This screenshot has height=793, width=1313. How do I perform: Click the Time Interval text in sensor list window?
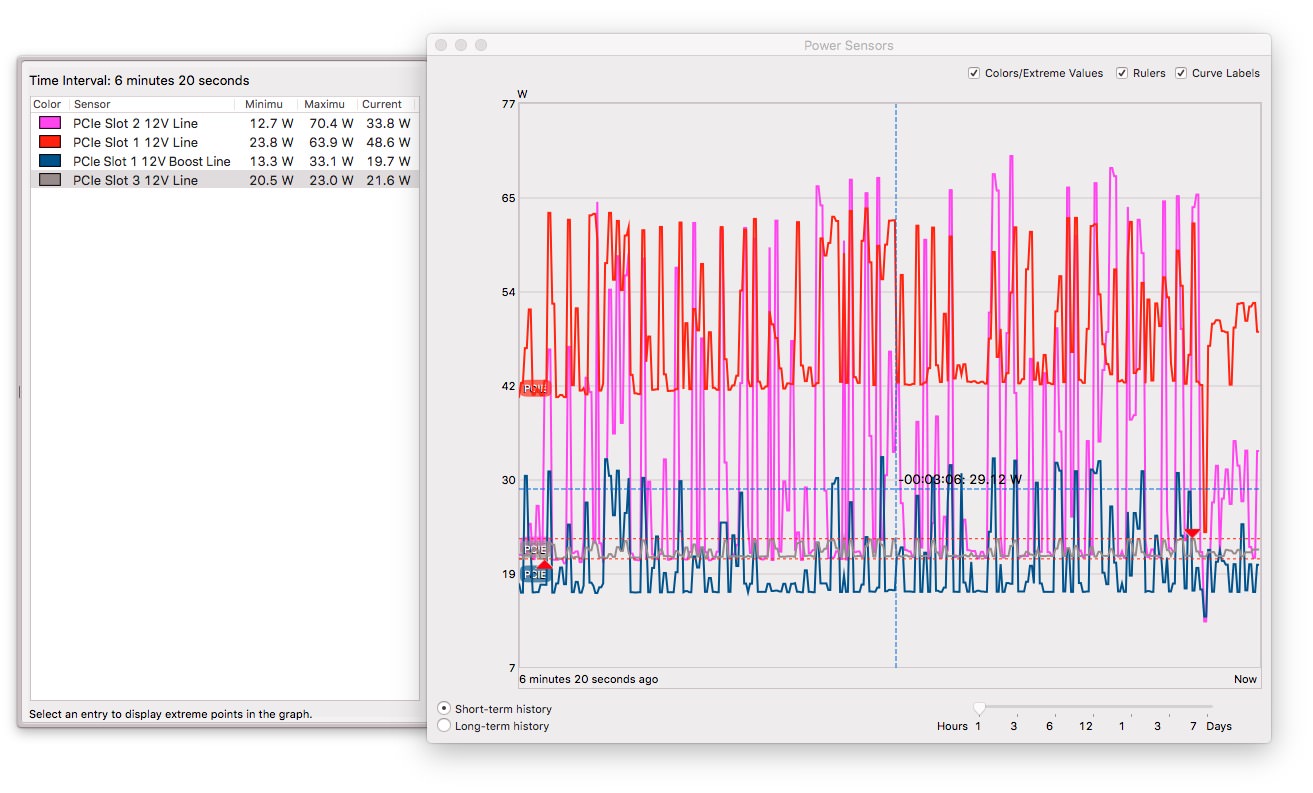(x=139, y=80)
